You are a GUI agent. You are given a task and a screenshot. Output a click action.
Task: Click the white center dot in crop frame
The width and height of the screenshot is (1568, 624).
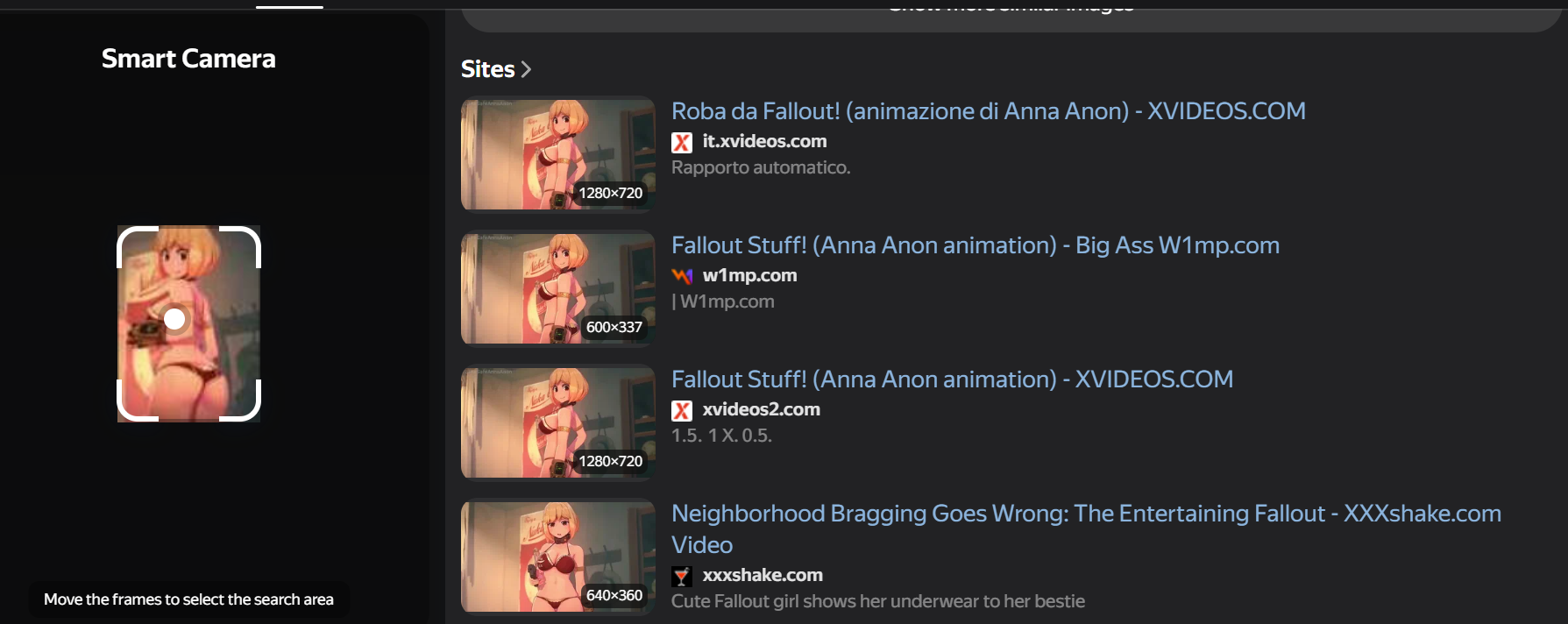pyautogui.click(x=175, y=319)
